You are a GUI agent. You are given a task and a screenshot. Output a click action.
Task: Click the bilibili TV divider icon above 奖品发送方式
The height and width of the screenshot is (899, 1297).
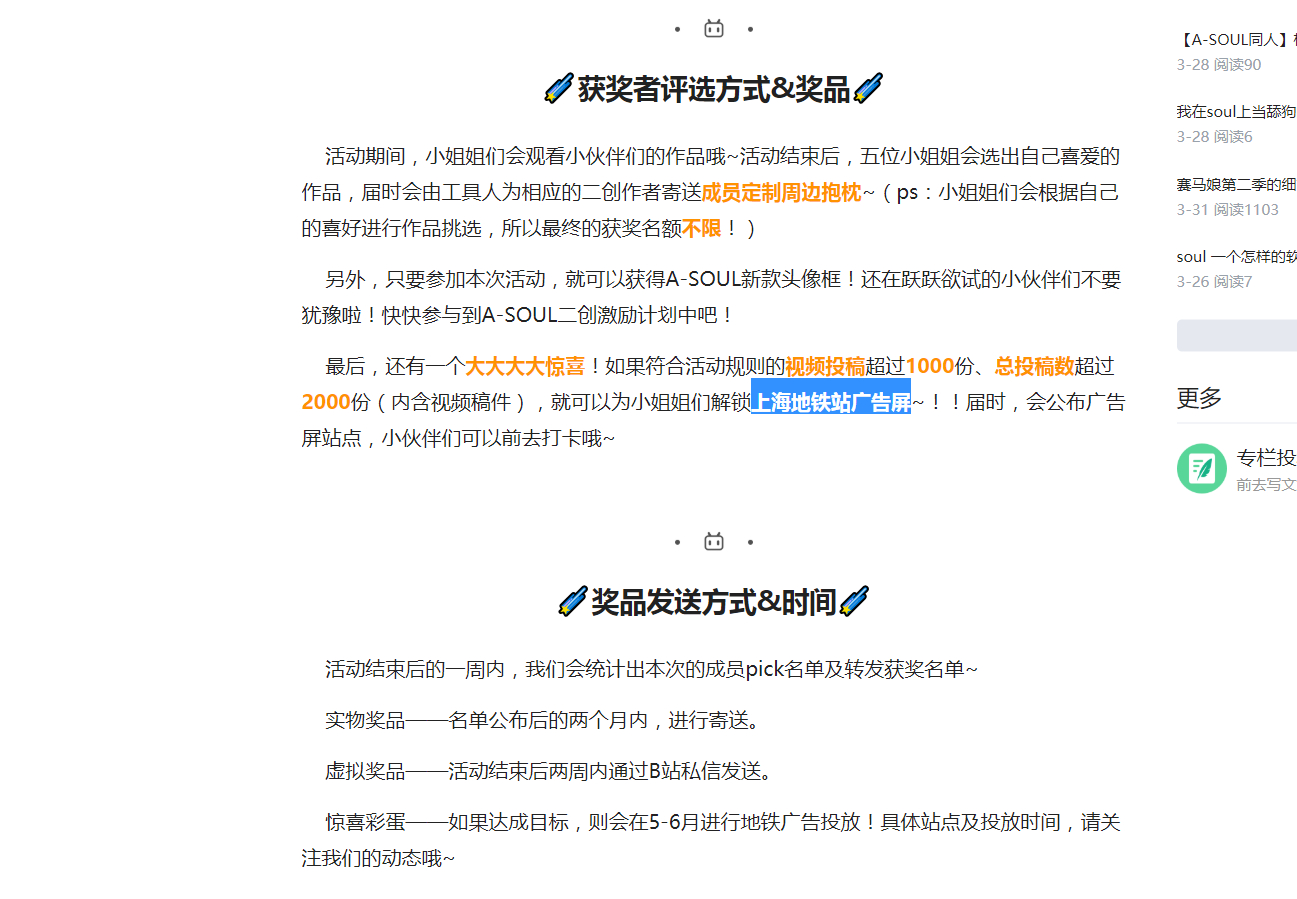(714, 542)
